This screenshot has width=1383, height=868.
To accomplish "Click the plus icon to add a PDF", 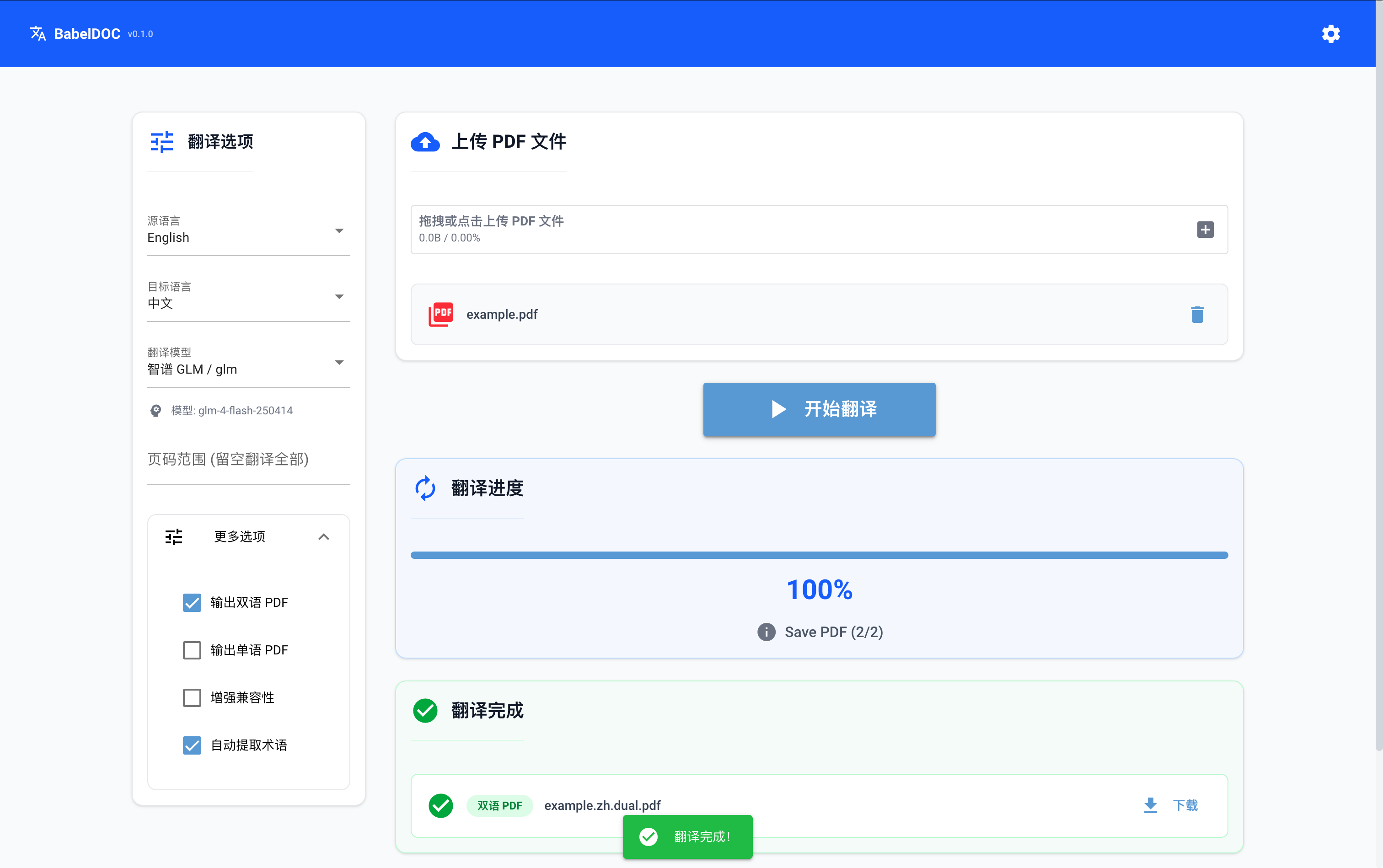I will [1206, 229].
